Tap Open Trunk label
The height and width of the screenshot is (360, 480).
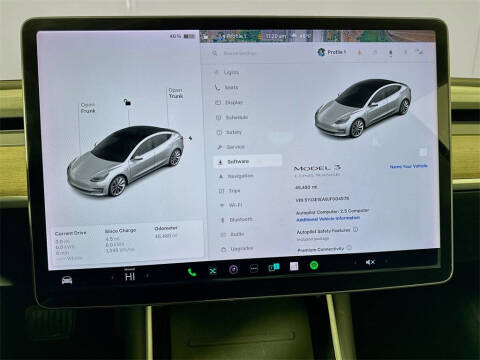[x=176, y=93]
